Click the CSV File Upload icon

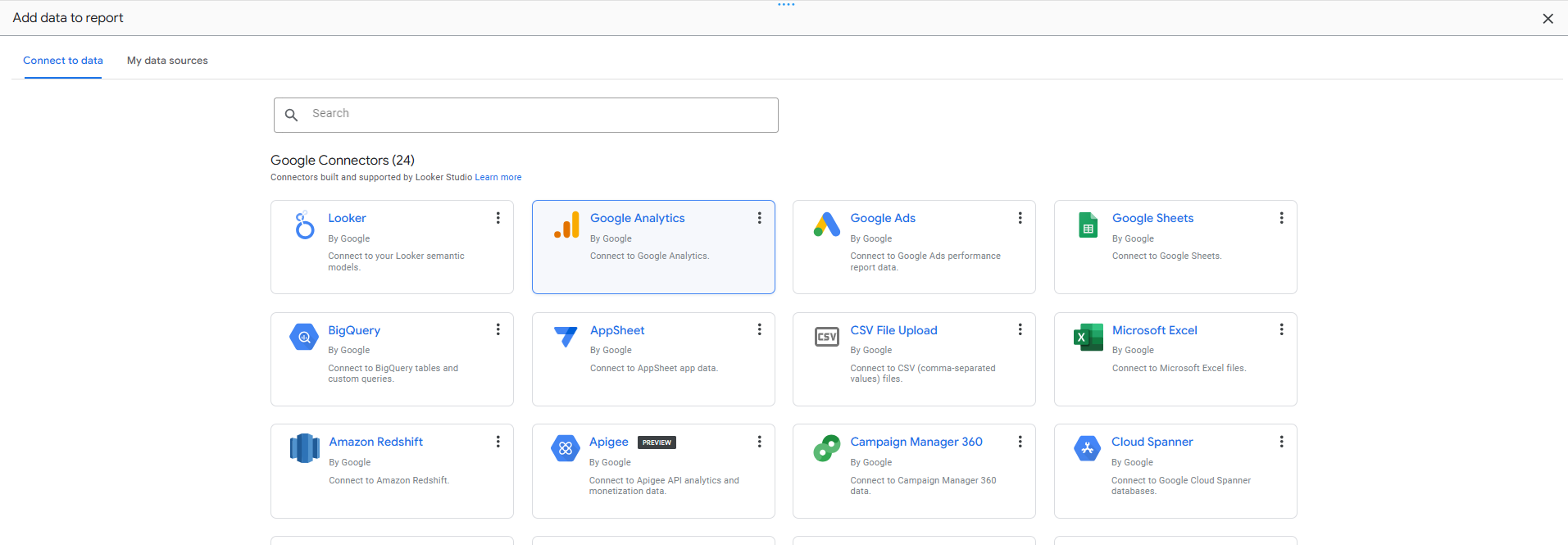[827, 337]
